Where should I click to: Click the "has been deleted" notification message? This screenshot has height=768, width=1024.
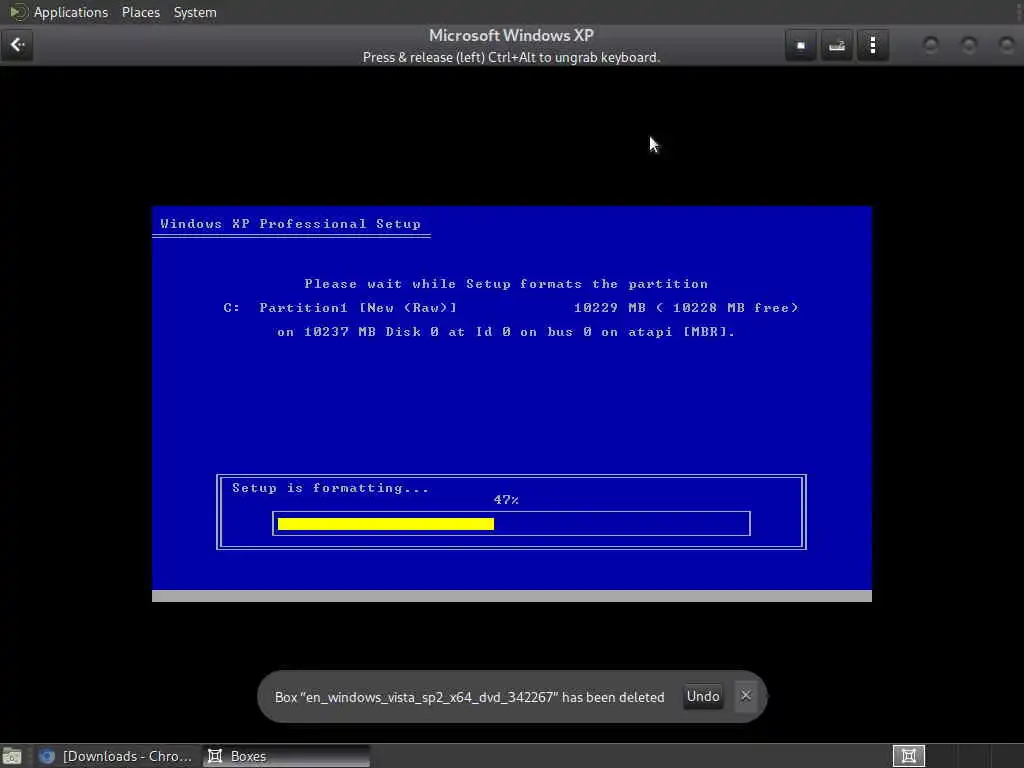point(469,697)
